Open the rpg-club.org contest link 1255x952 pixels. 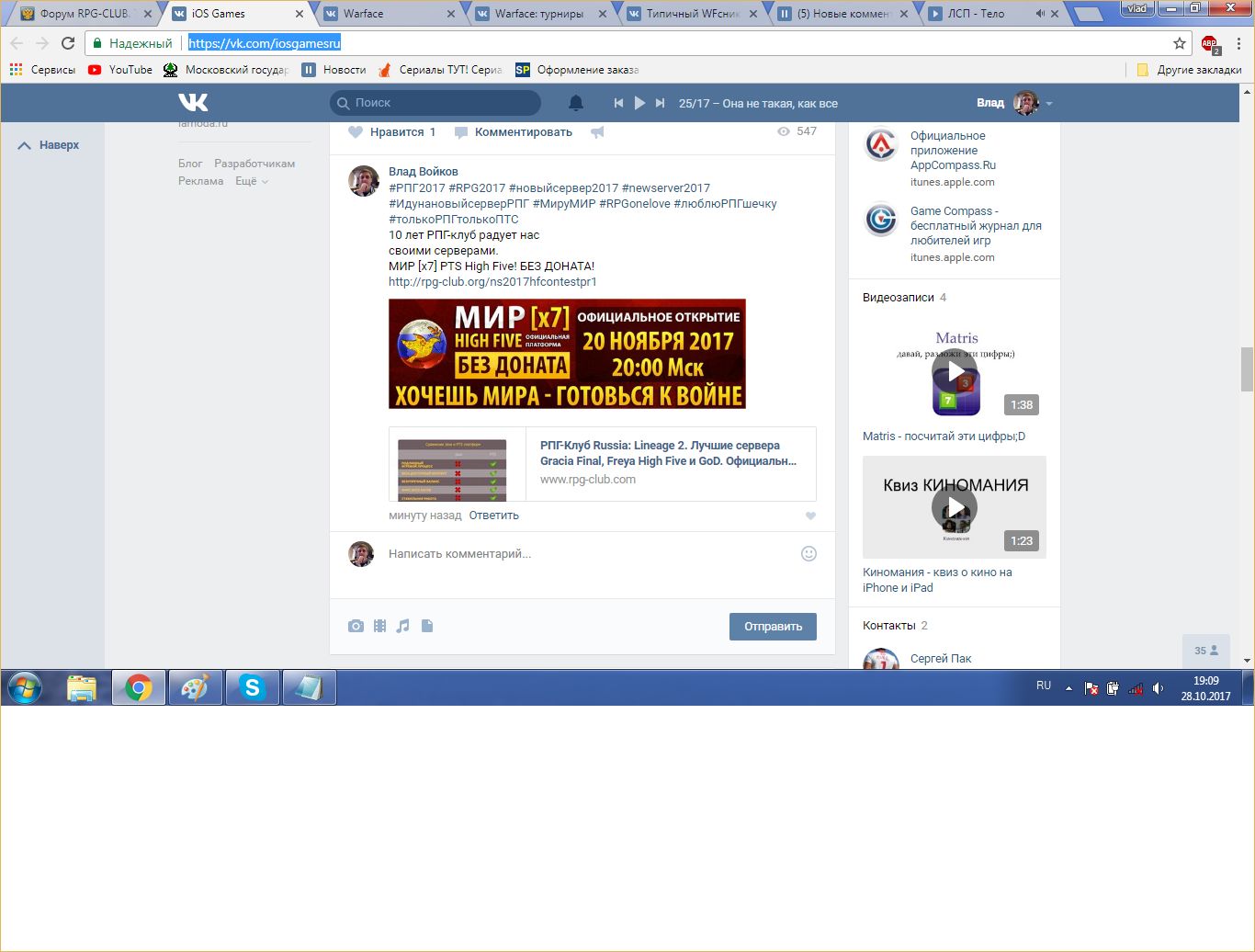[492, 282]
